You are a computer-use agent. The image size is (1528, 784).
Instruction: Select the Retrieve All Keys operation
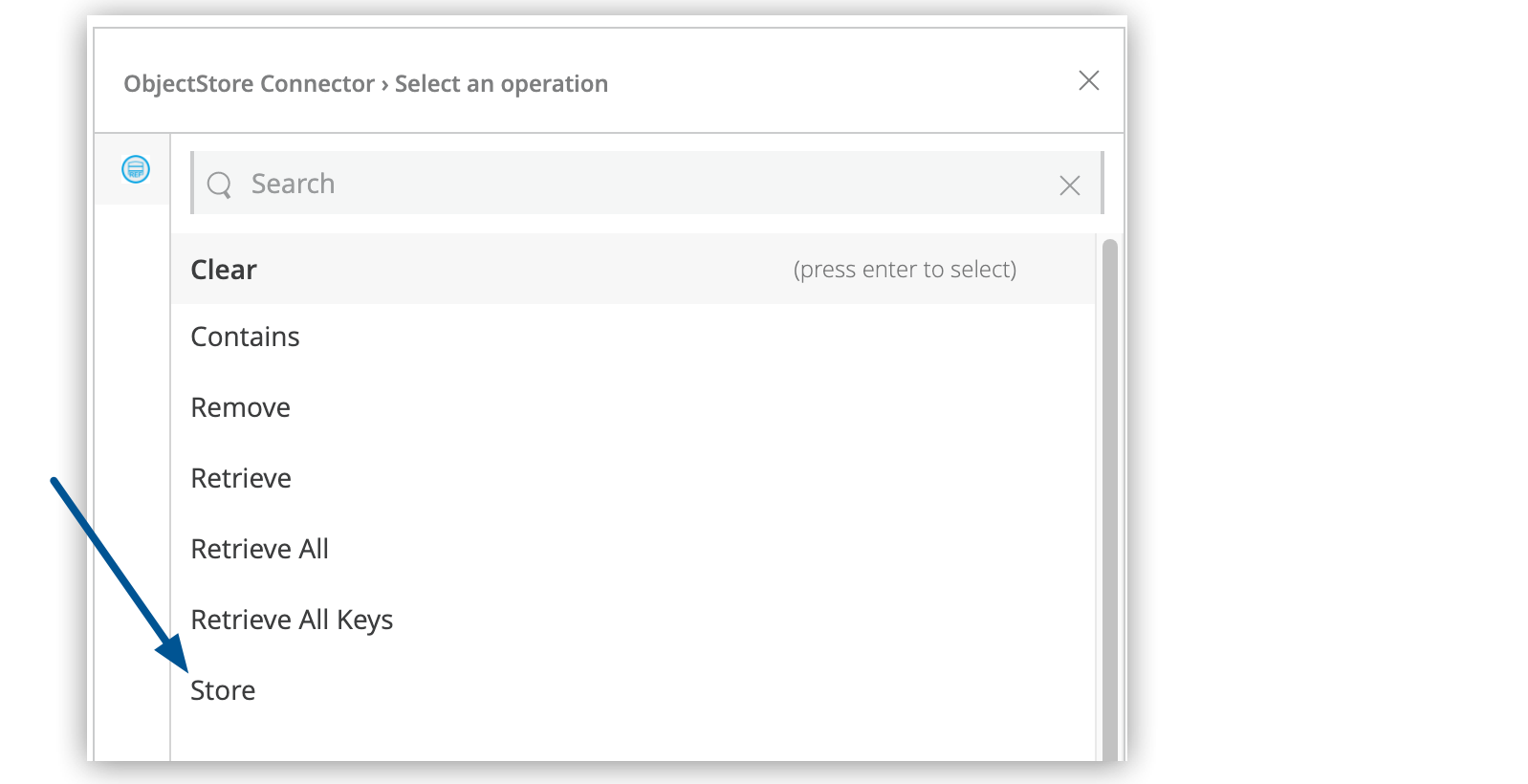click(x=292, y=620)
